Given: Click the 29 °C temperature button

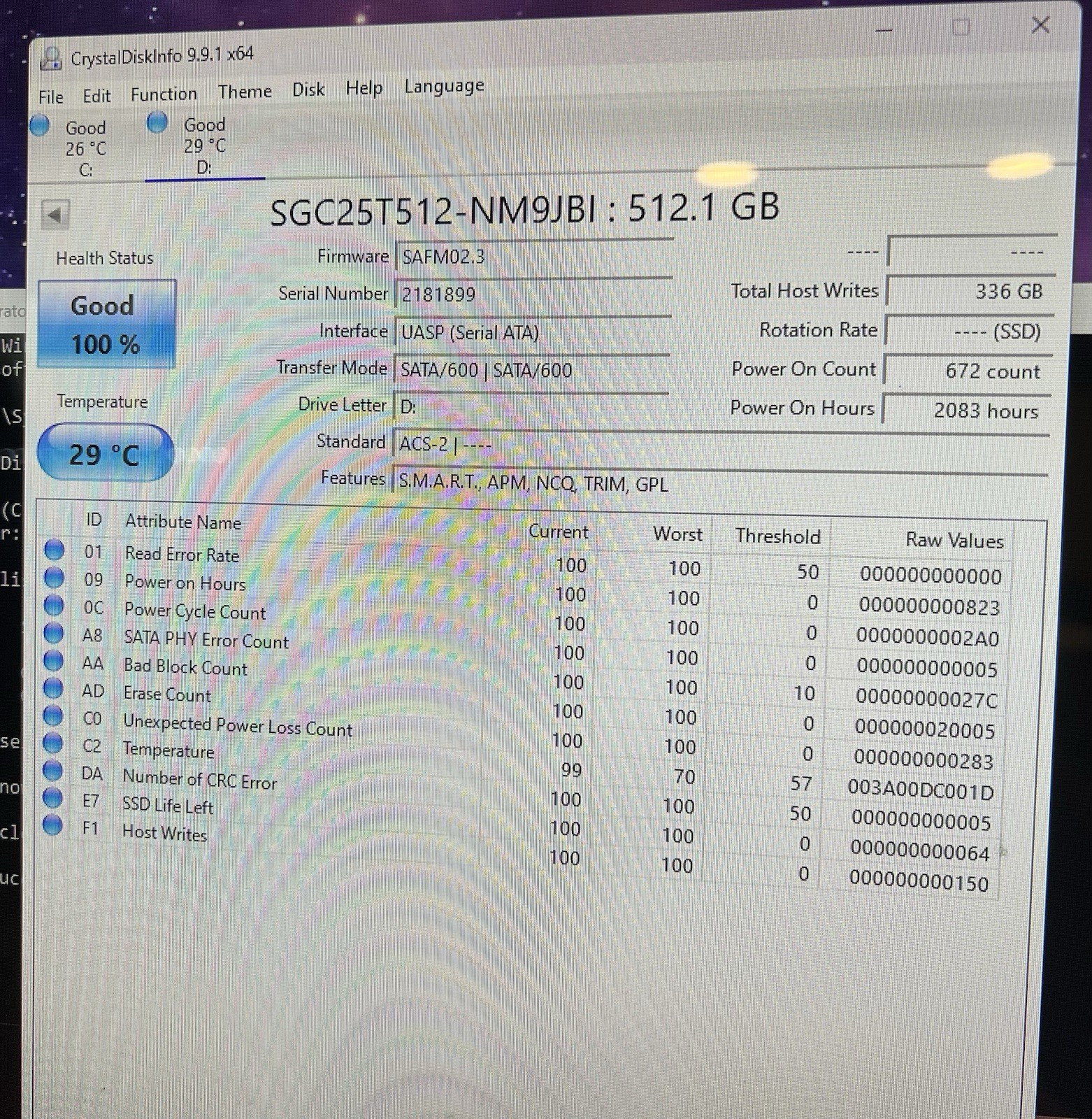Looking at the screenshot, I should coord(105,453).
